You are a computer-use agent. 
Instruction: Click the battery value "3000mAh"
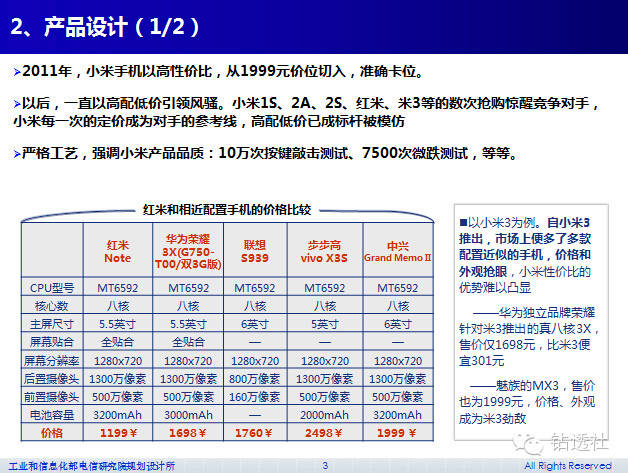pyautogui.click(x=188, y=415)
